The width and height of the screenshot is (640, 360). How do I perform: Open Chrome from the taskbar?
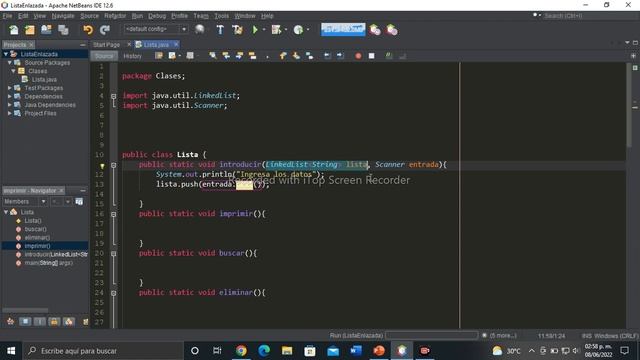[x=241, y=351]
